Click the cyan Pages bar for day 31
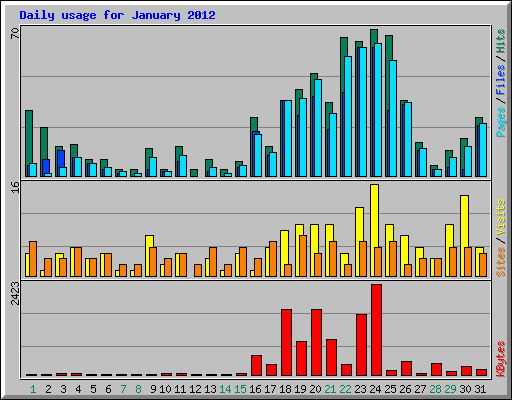Image resolution: width=512 pixels, height=400 pixels. coord(483,150)
